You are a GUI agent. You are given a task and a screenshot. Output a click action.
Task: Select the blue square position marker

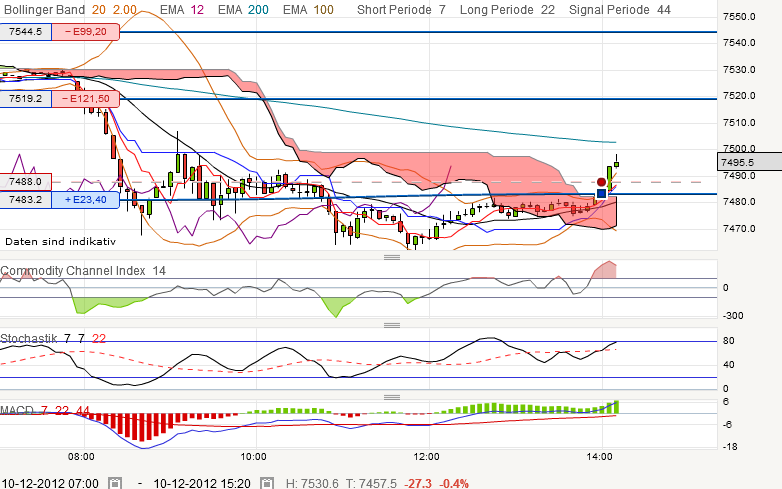pos(601,193)
